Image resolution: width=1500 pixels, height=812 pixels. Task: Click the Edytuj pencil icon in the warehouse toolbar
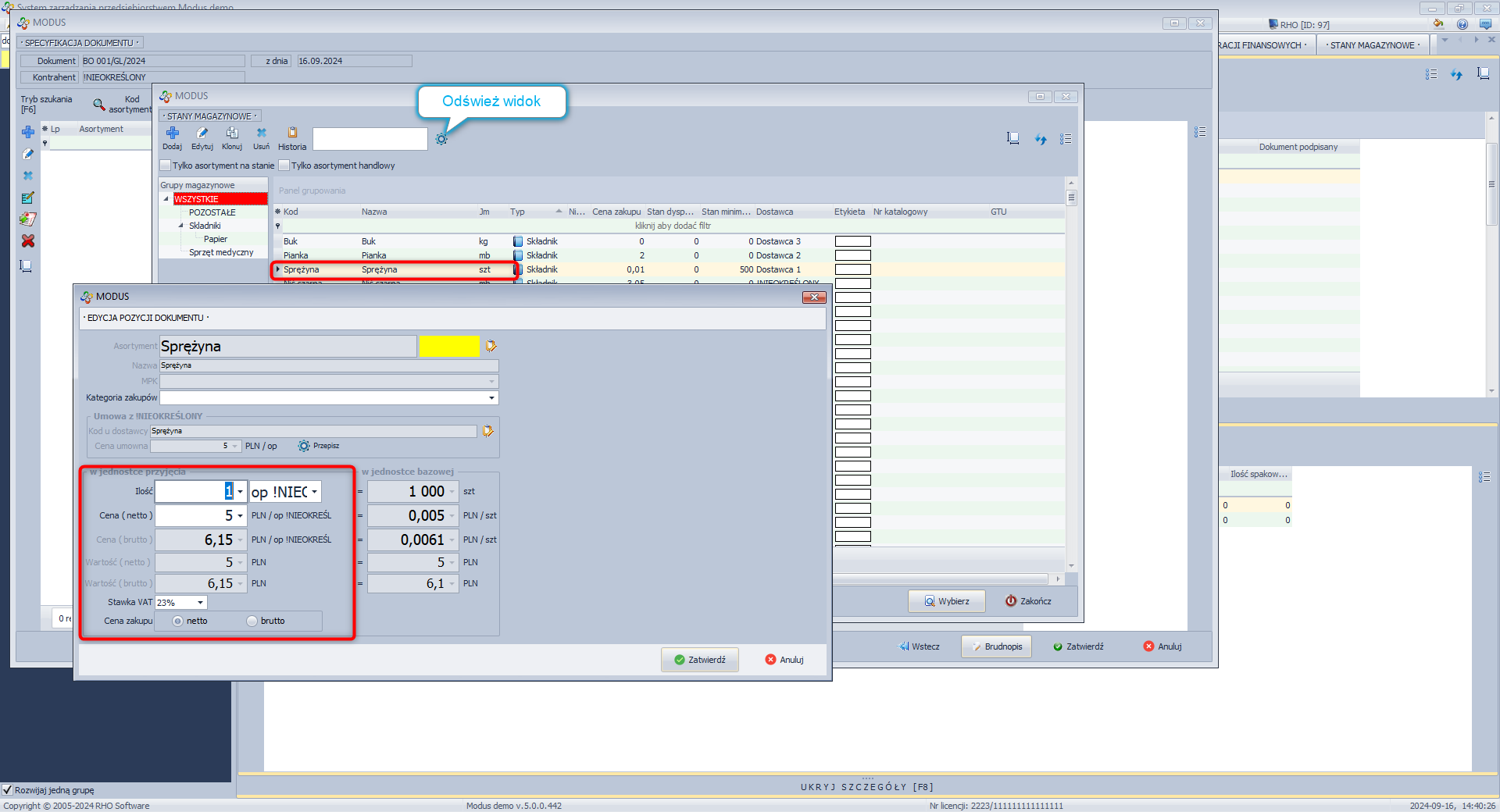[x=202, y=134]
